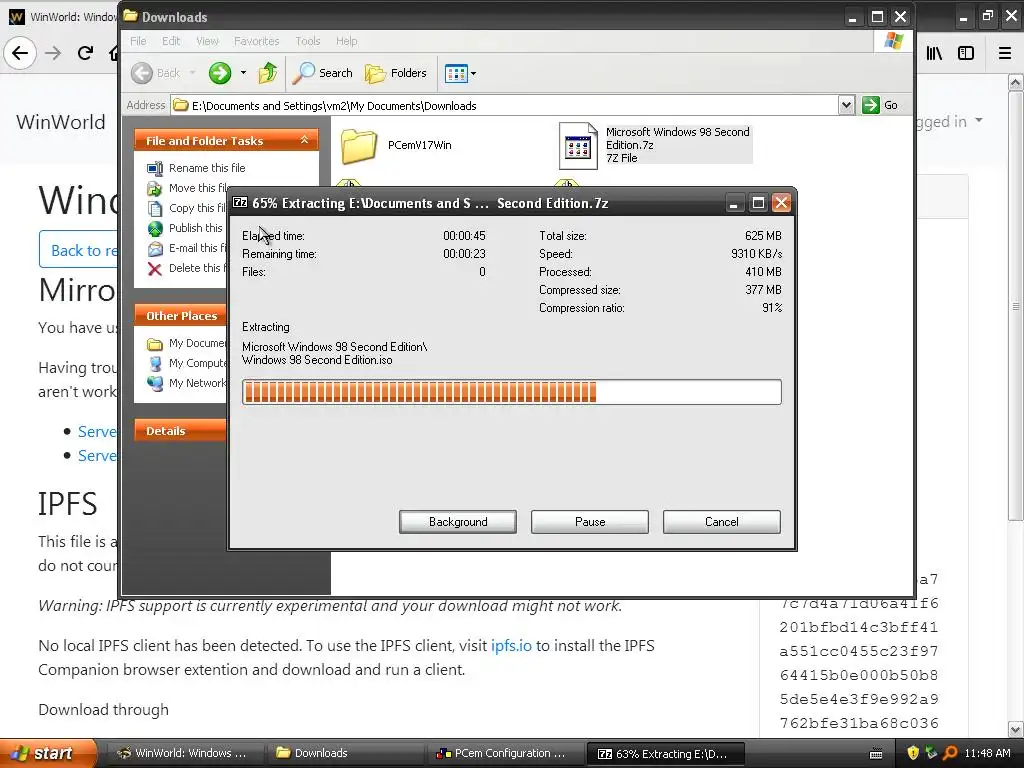Click Publish this file globe icon
Image resolution: width=1024 pixels, height=768 pixels.
pos(155,229)
